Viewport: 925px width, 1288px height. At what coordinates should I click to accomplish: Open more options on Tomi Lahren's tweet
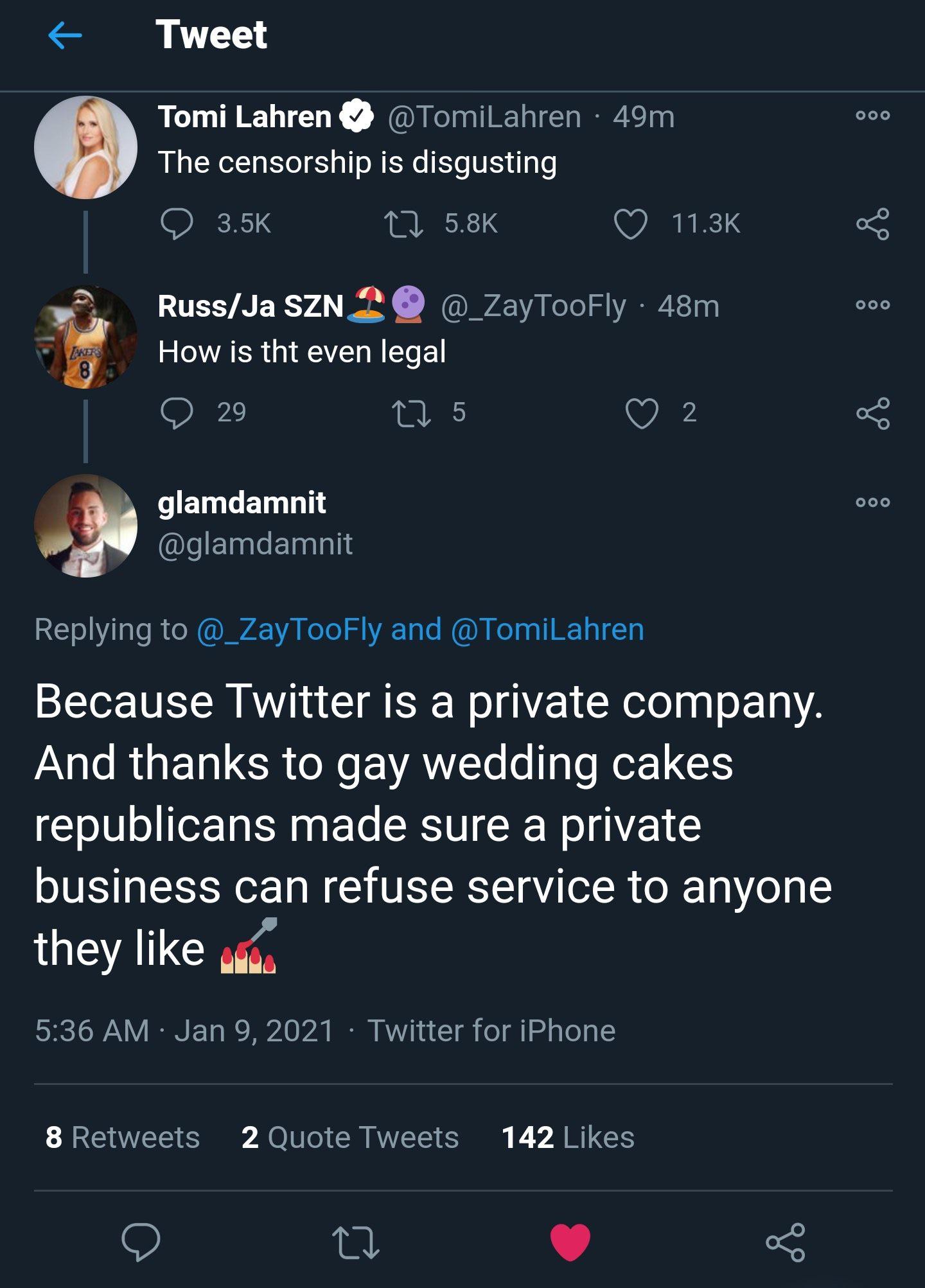pyautogui.click(x=872, y=116)
